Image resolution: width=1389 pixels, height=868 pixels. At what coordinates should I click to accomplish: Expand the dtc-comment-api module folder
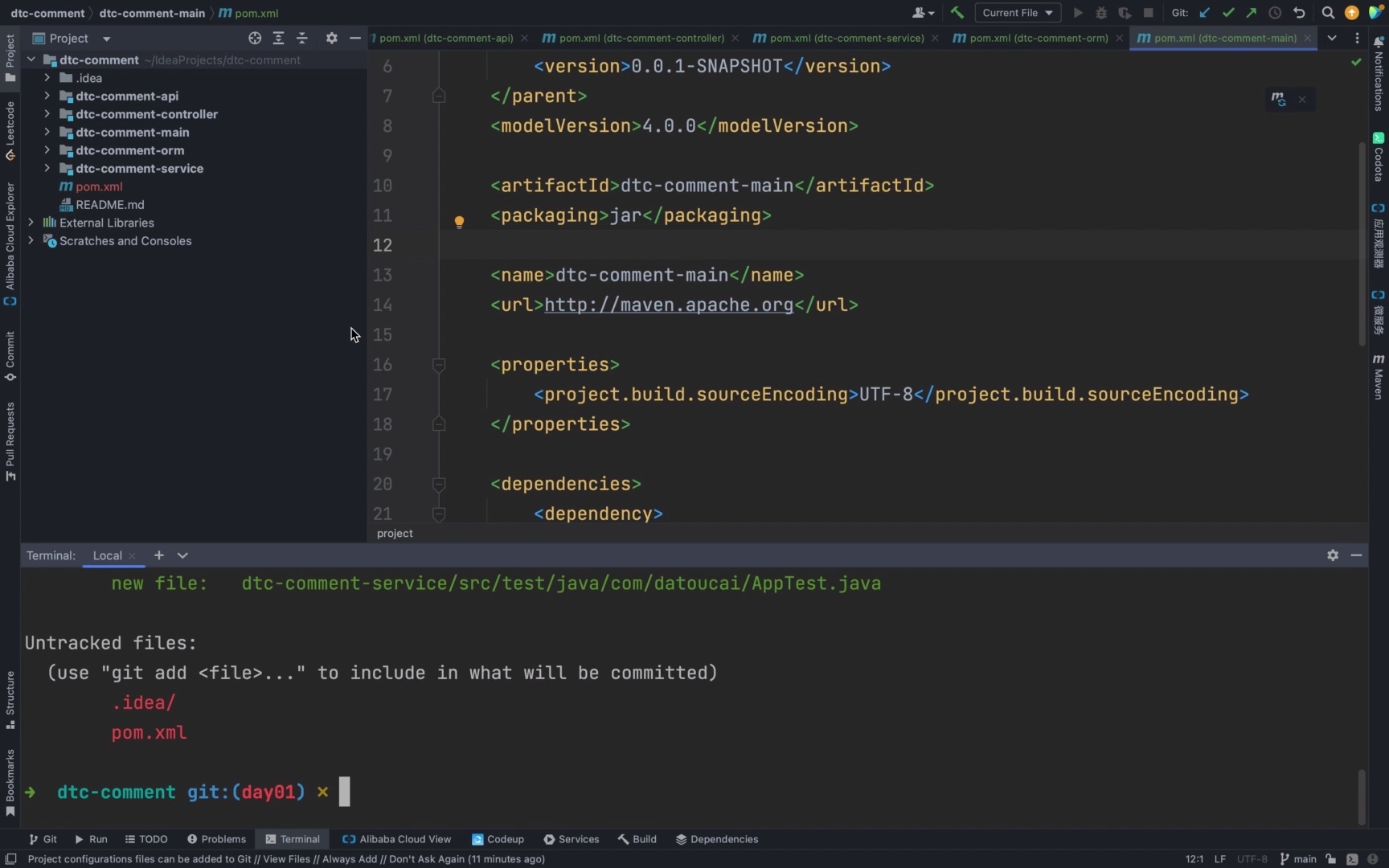point(47,96)
